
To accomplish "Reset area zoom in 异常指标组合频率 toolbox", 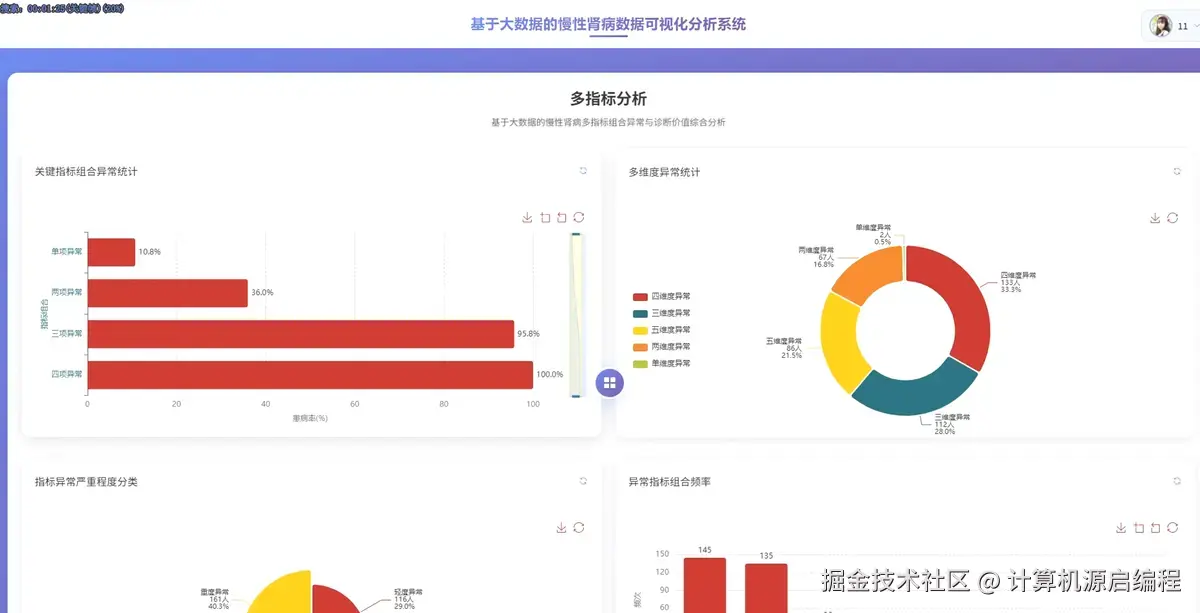I will click(x=1155, y=528).
